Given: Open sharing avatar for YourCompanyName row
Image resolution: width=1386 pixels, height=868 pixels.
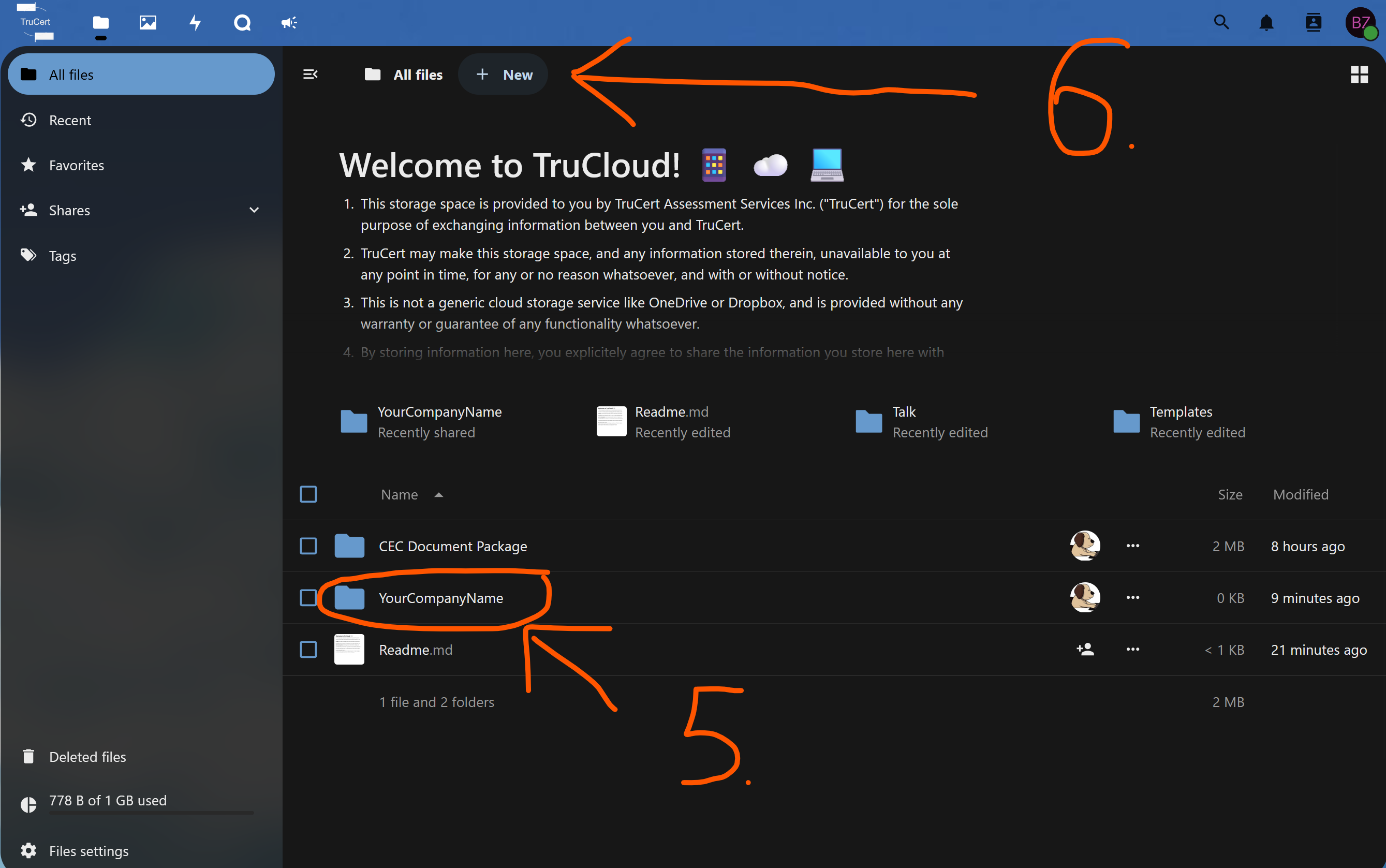Looking at the screenshot, I should pyautogui.click(x=1085, y=597).
